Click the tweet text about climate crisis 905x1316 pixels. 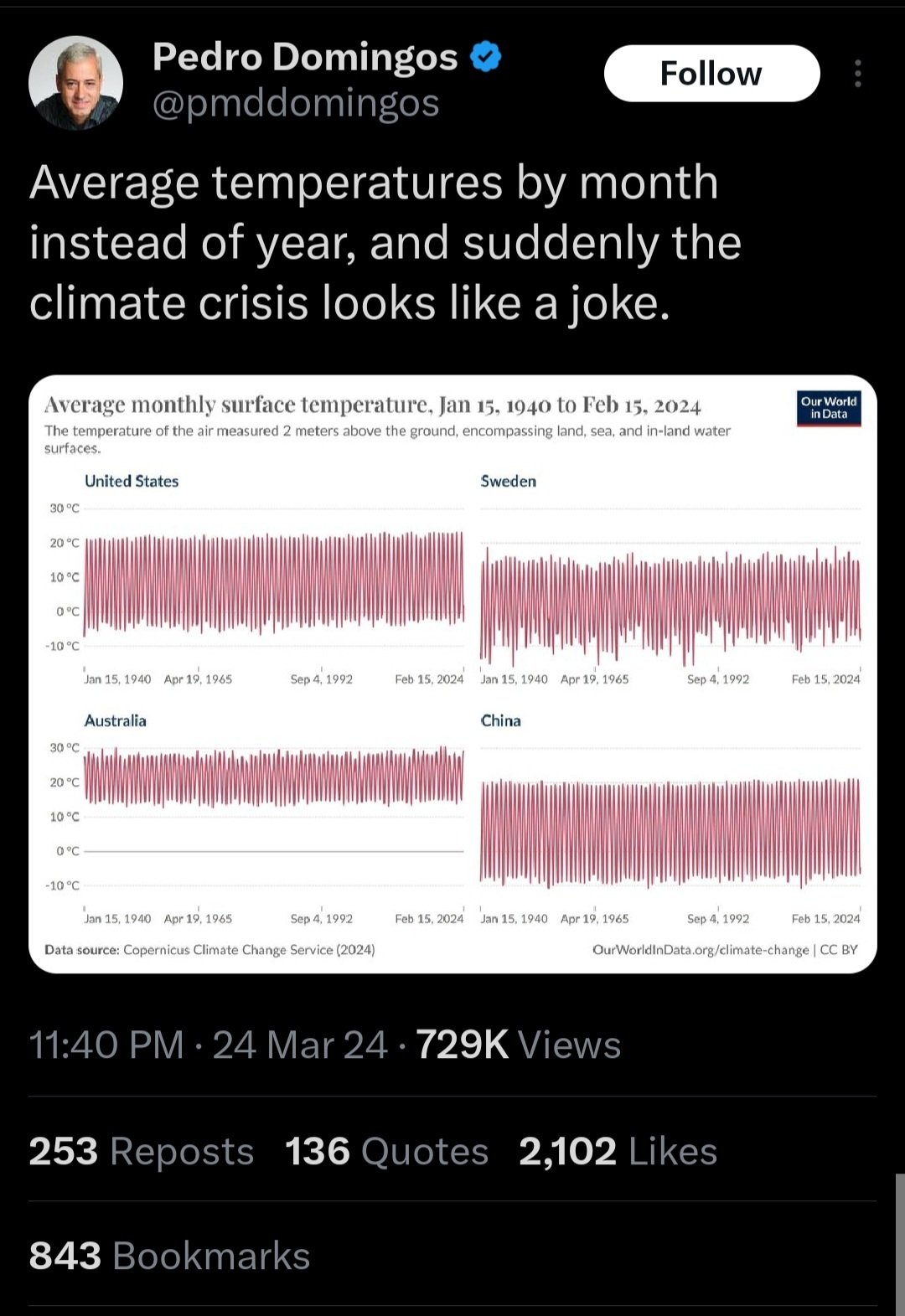[385, 242]
